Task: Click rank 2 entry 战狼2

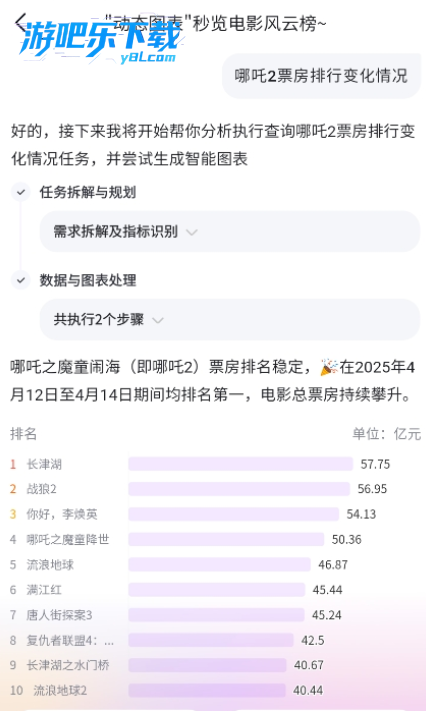Action: point(41,489)
